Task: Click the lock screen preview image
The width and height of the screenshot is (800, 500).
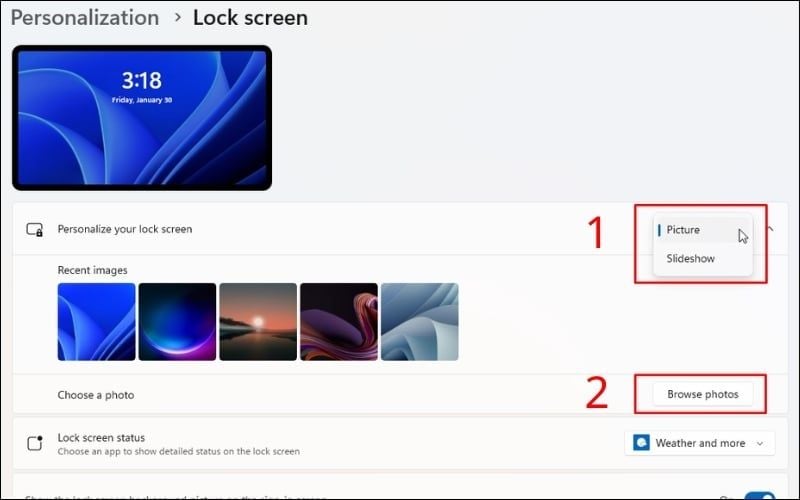Action: pos(142,118)
